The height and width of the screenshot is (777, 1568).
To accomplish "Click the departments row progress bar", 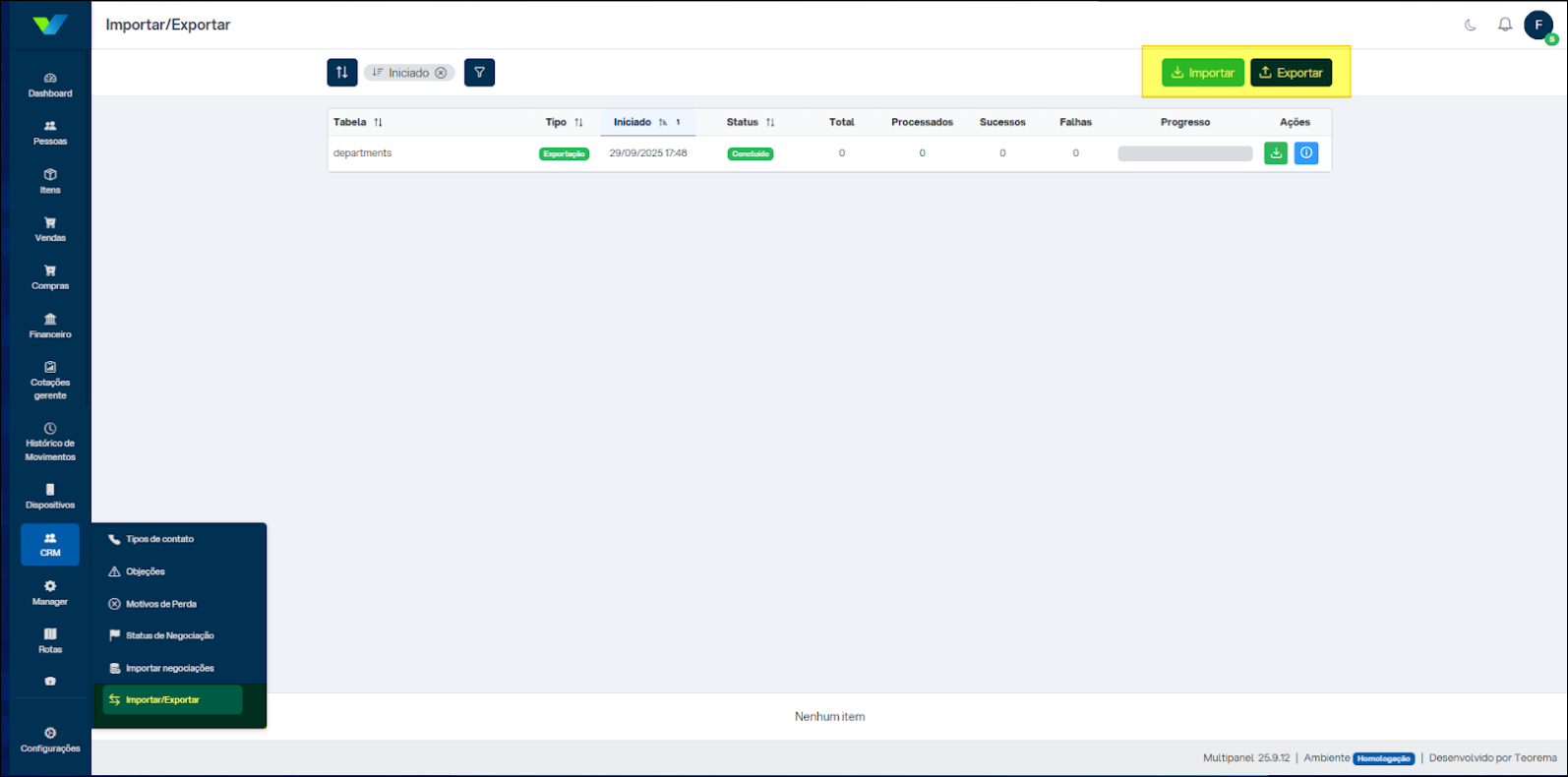I will [1184, 153].
